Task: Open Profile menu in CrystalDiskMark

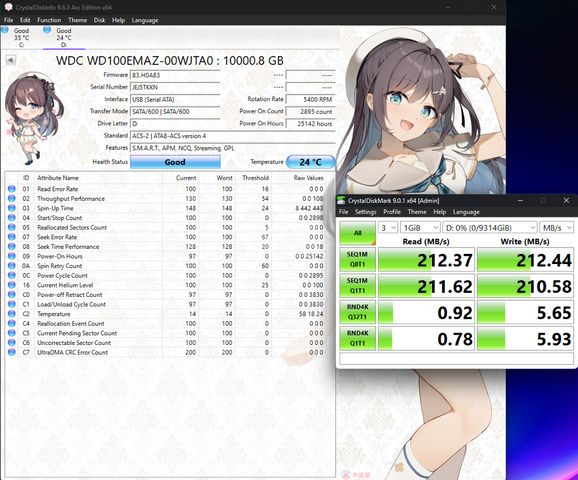Action: coord(392,212)
